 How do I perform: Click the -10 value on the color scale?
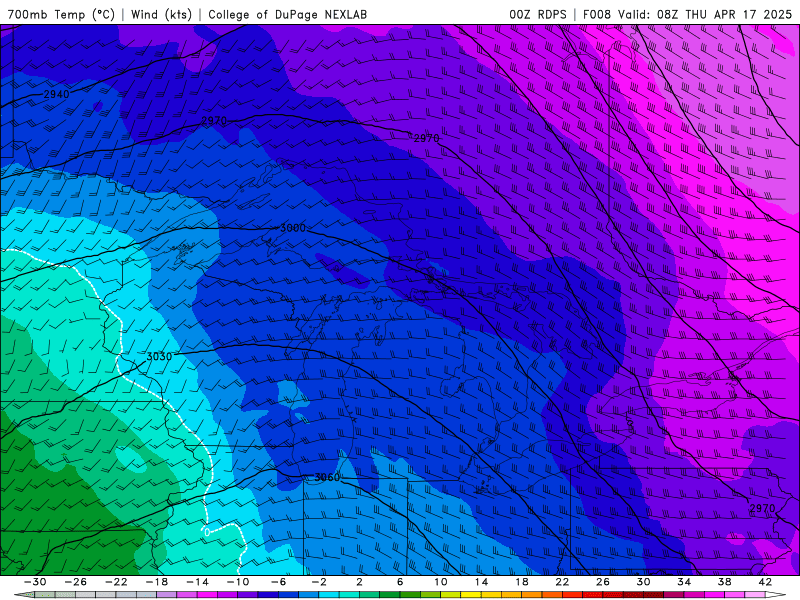click(238, 582)
